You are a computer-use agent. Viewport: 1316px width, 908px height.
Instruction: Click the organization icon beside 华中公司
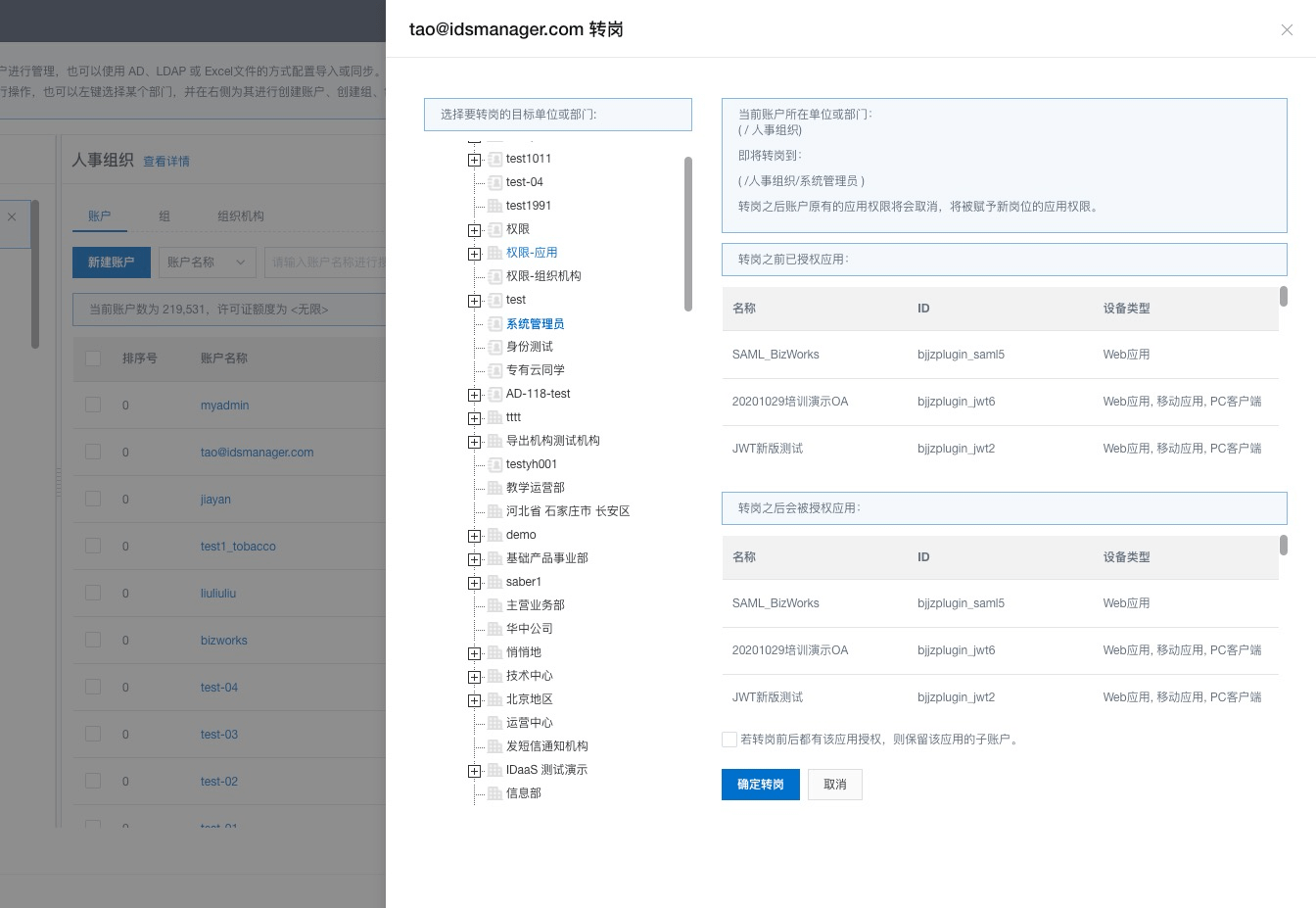(x=495, y=629)
